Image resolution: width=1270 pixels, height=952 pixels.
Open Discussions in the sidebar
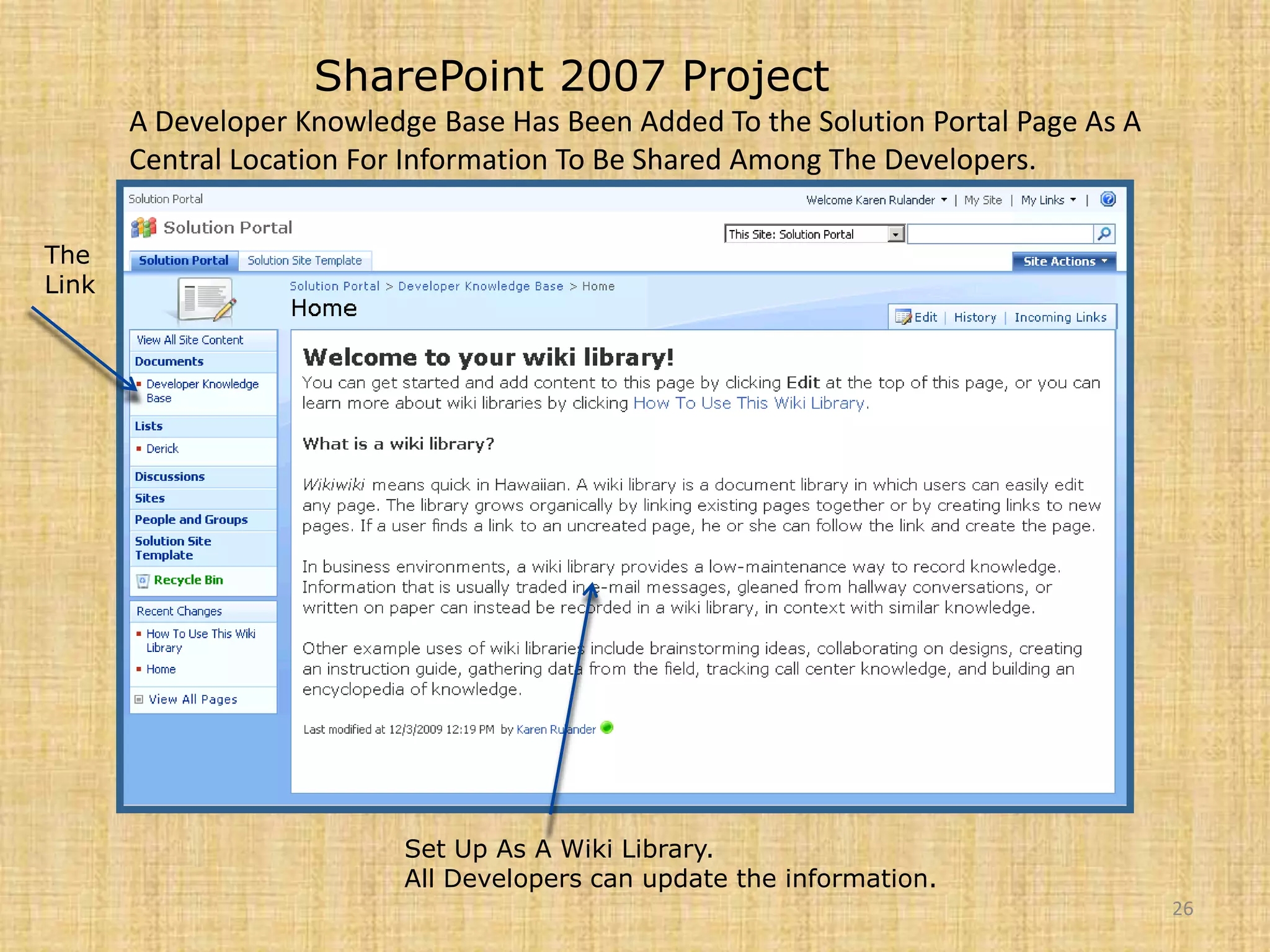click(170, 477)
